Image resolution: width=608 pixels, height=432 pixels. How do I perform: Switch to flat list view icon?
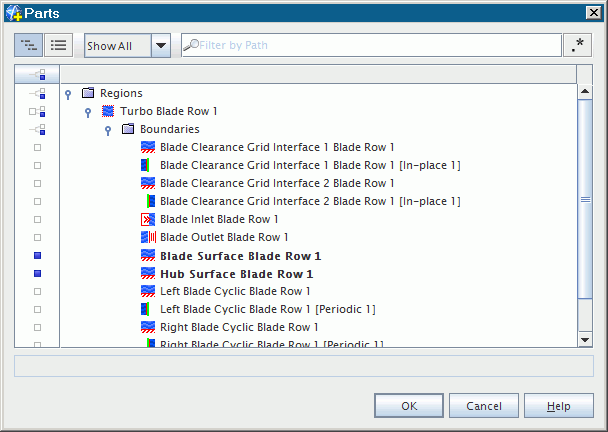pos(58,45)
